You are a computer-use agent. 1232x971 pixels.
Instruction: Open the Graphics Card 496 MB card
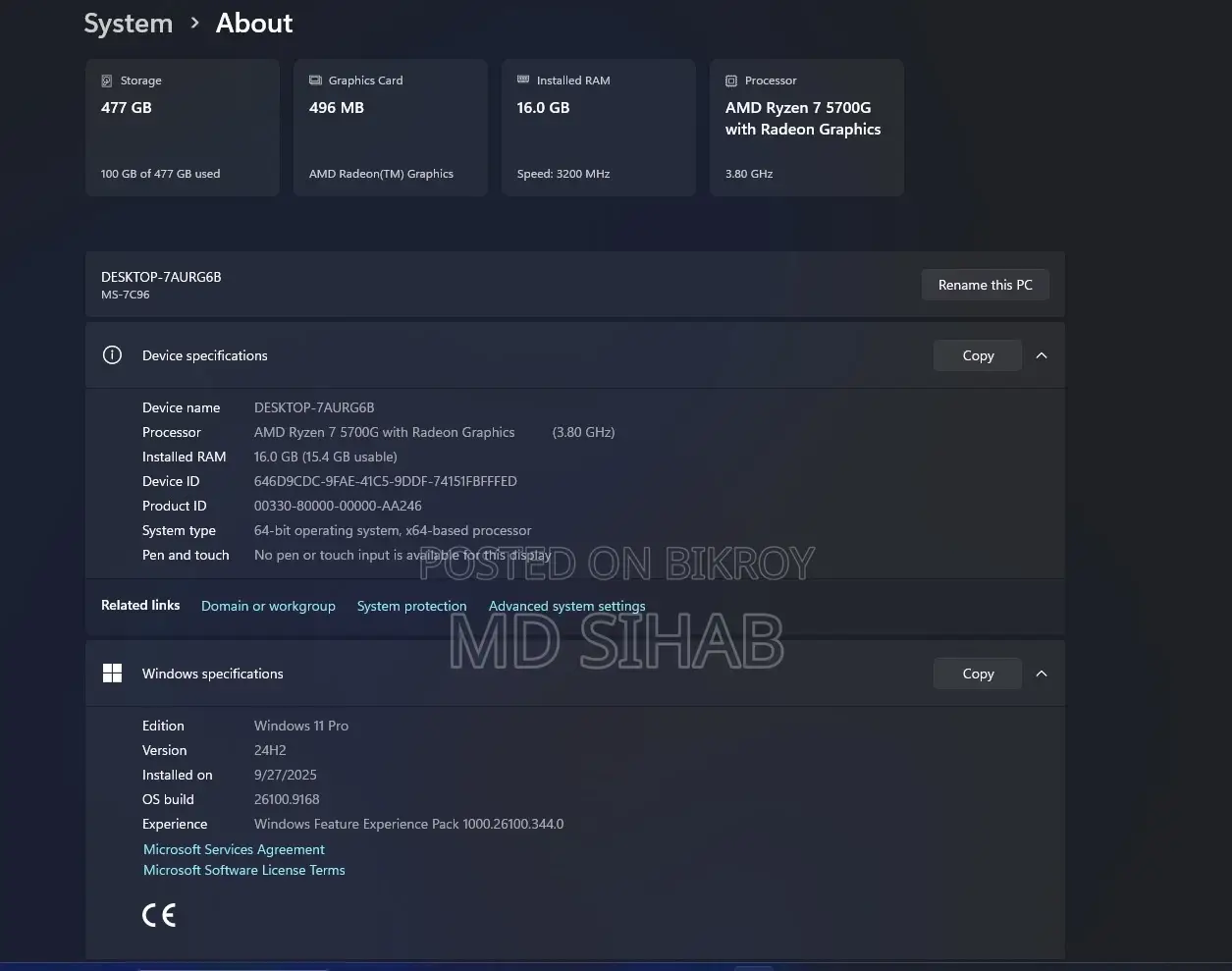click(x=391, y=128)
